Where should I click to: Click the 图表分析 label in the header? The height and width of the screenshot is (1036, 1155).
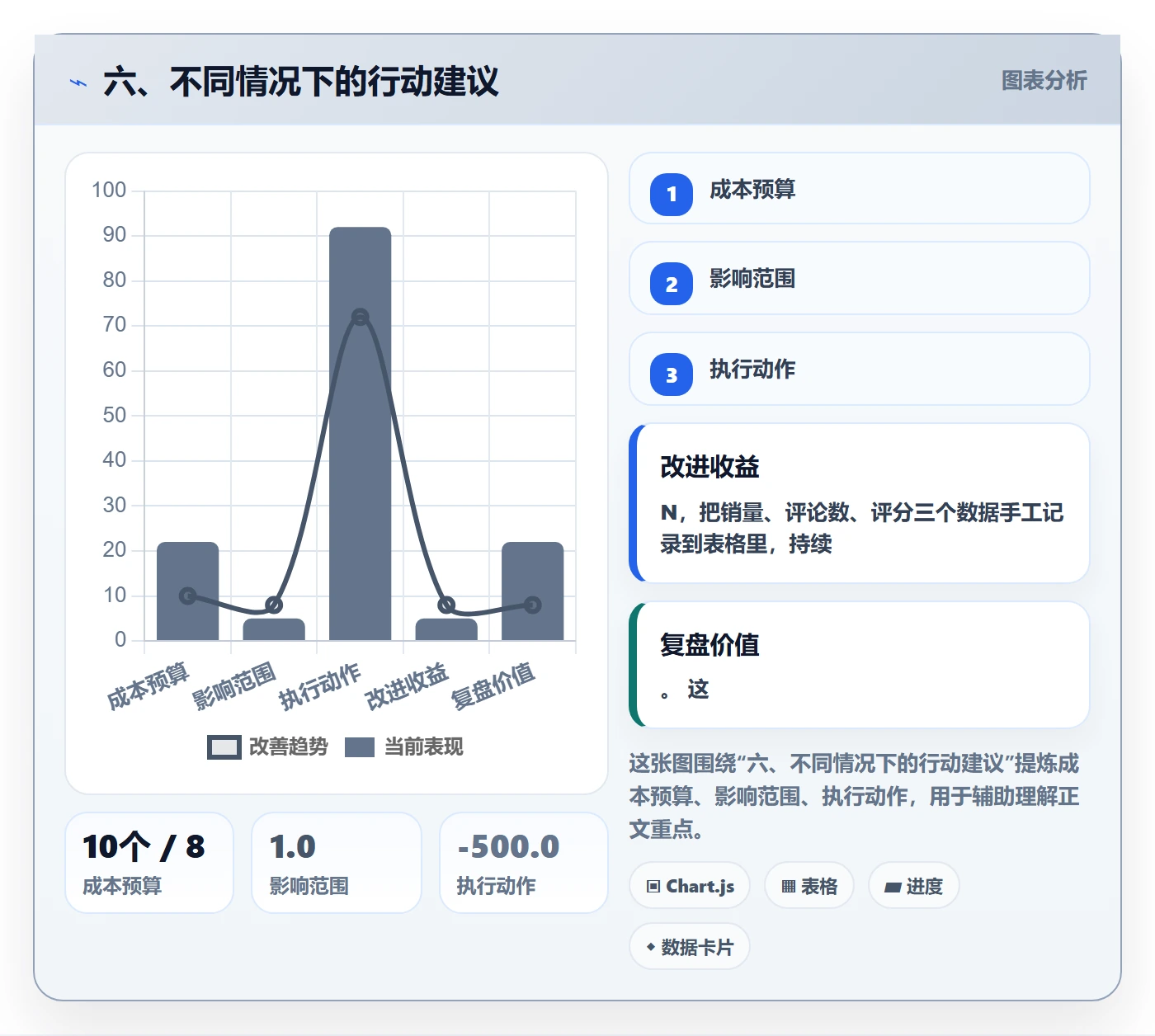point(1044,80)
